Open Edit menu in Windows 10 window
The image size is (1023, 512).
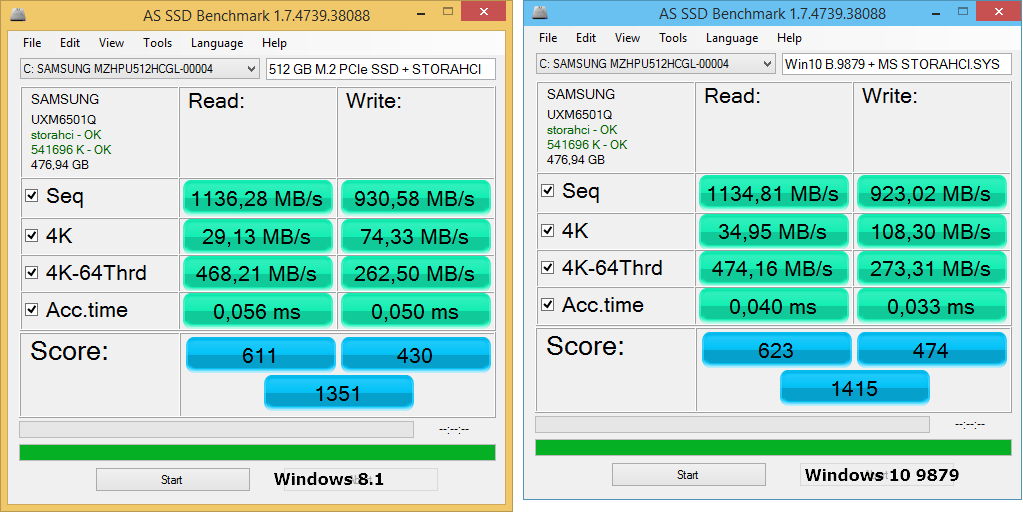tap(586, 38)
